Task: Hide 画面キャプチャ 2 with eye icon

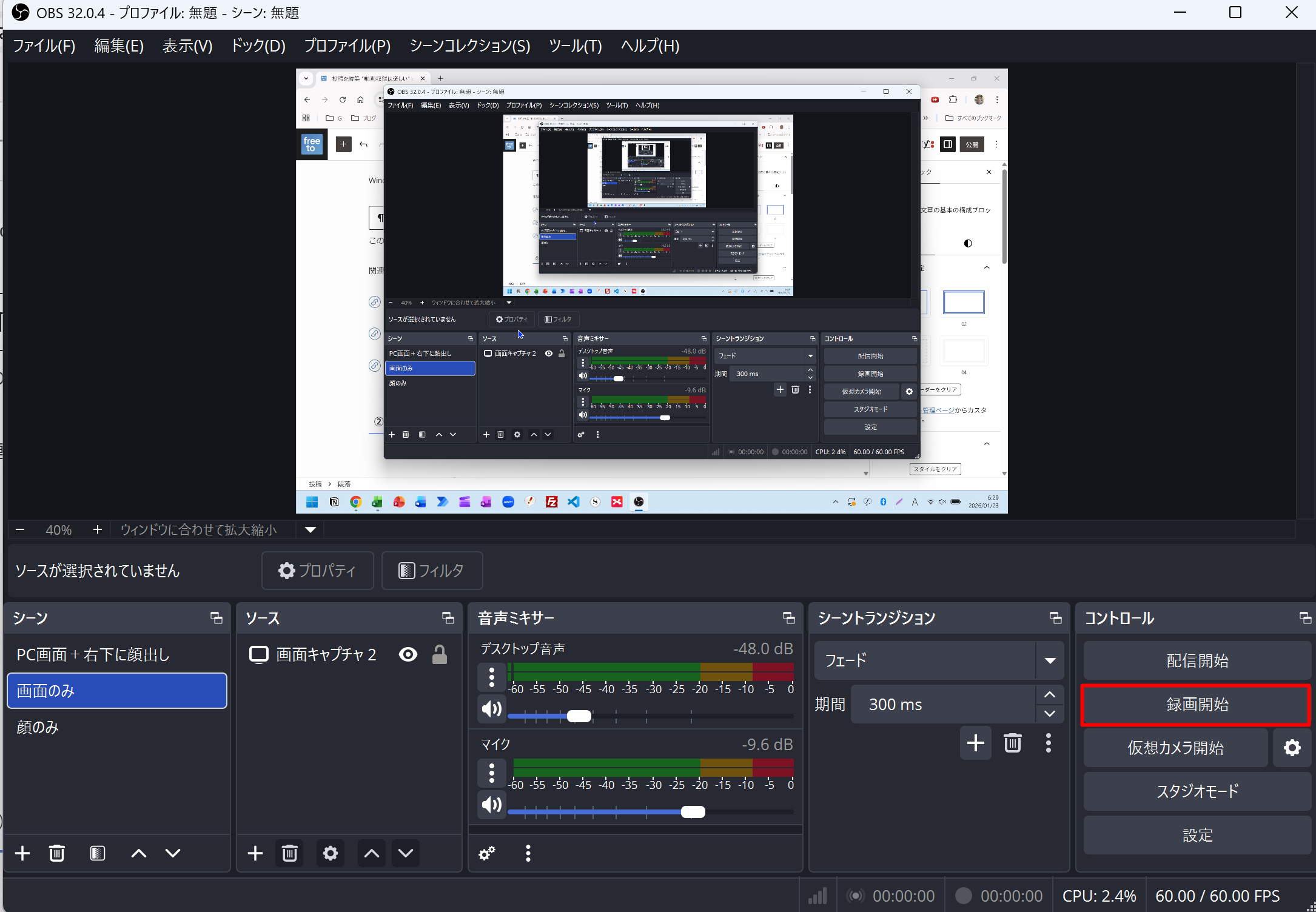Action: point(408,654)
